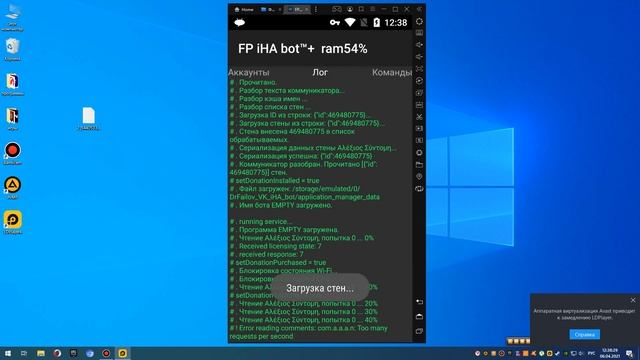Tap Wi-Fi icon in Android status bar
The height and width of the screenshot is (360, 640).
pos(350,22)
